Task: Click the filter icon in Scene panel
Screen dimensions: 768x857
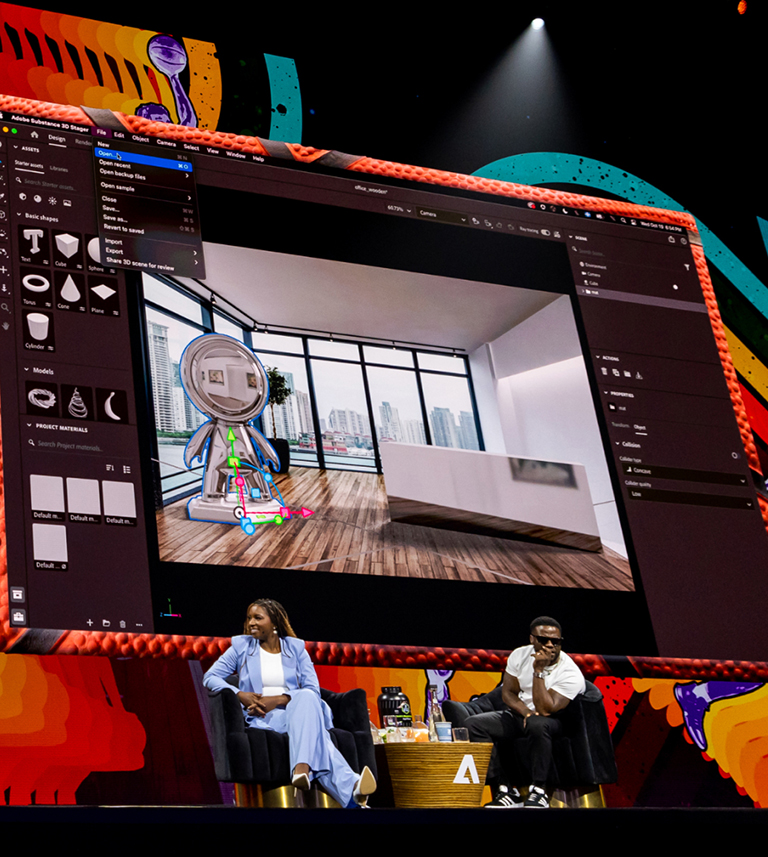Action: coord(686,268)
